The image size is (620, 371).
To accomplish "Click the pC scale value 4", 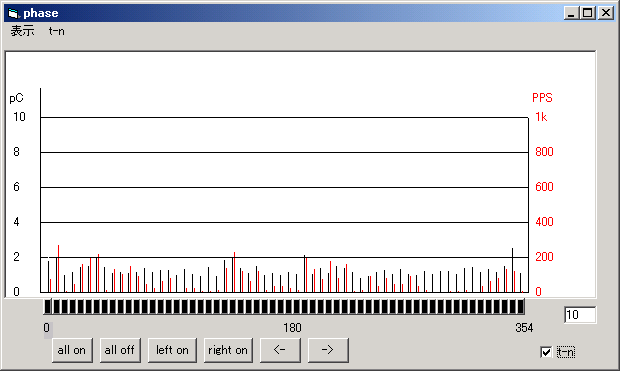I will pos(16,222).
